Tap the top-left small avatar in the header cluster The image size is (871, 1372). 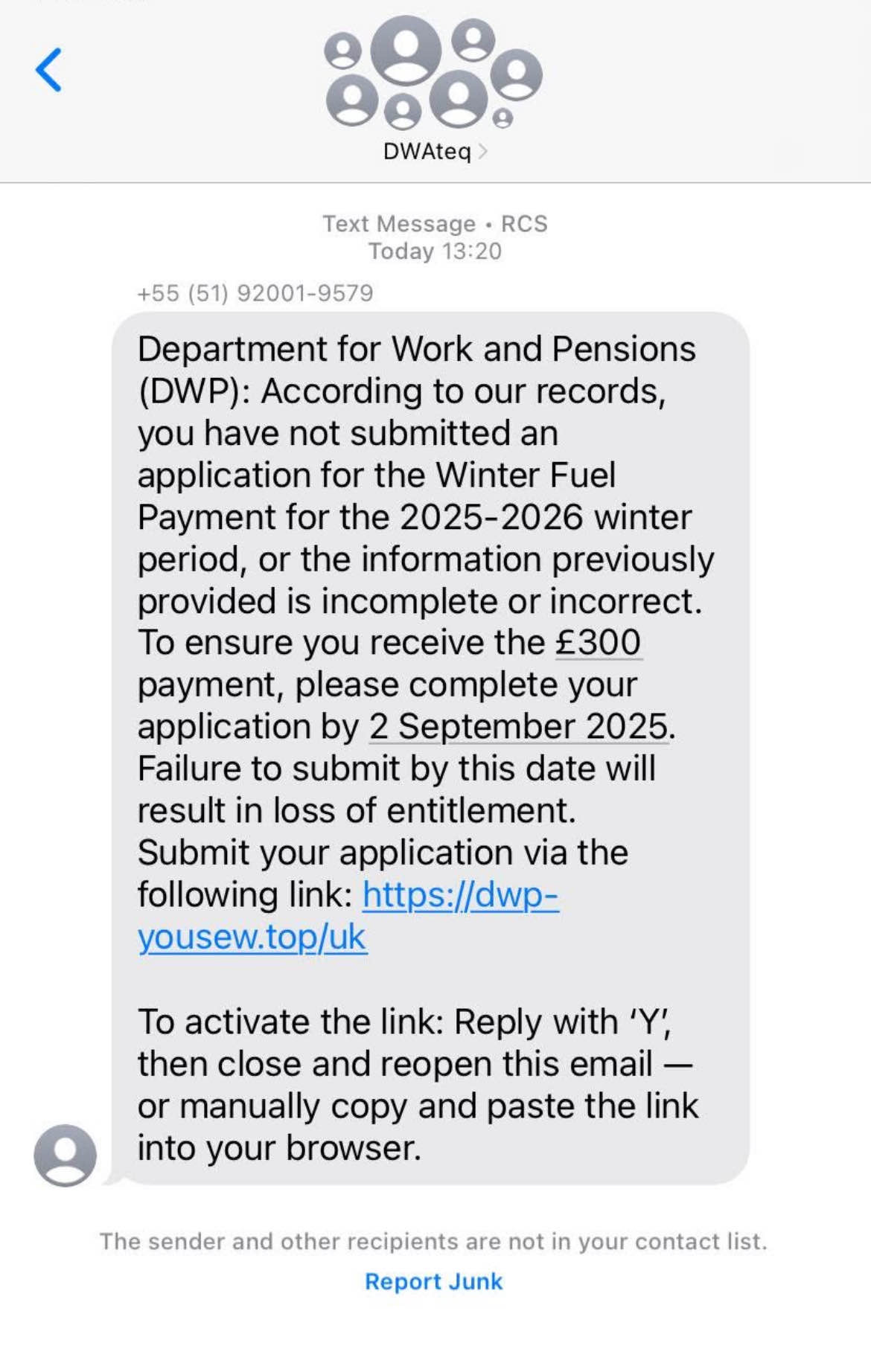coord(342,51)
